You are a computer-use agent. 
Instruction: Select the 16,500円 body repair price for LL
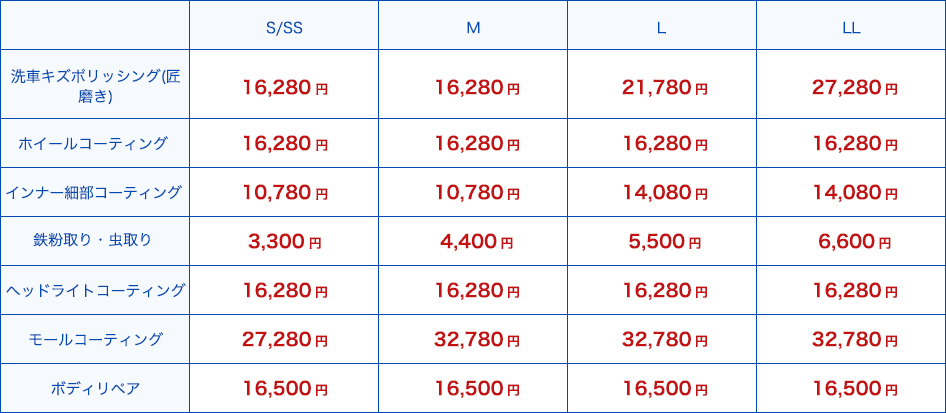[x=854, y=389]
